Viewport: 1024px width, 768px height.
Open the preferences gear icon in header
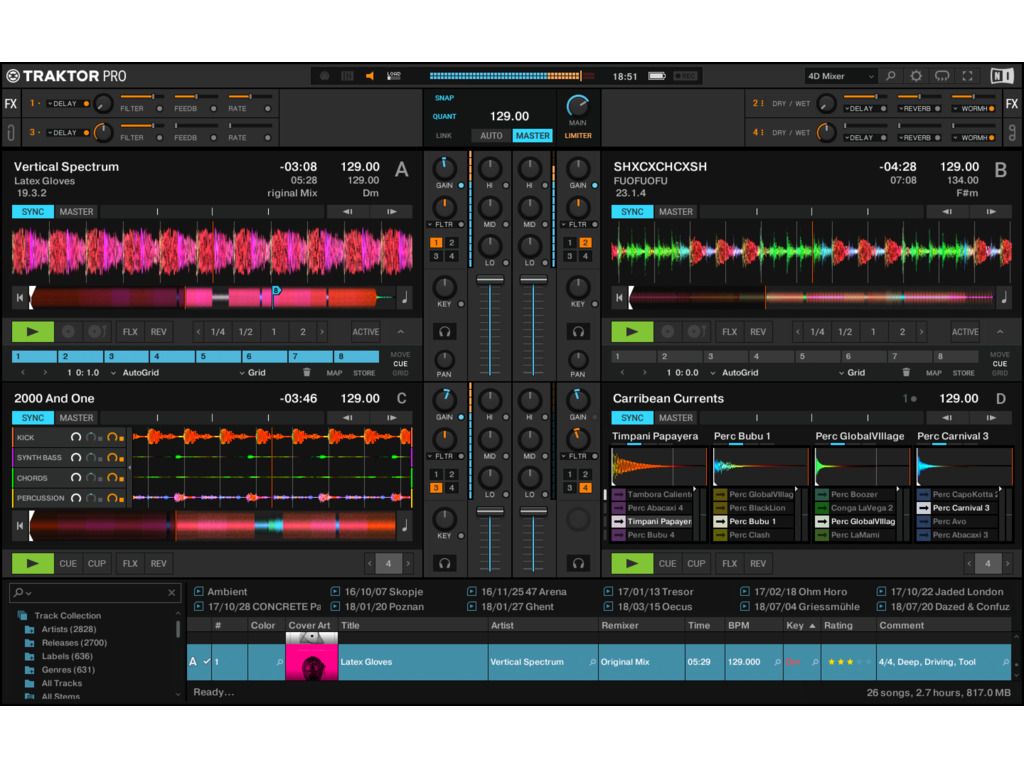click(x=916, y=76)
